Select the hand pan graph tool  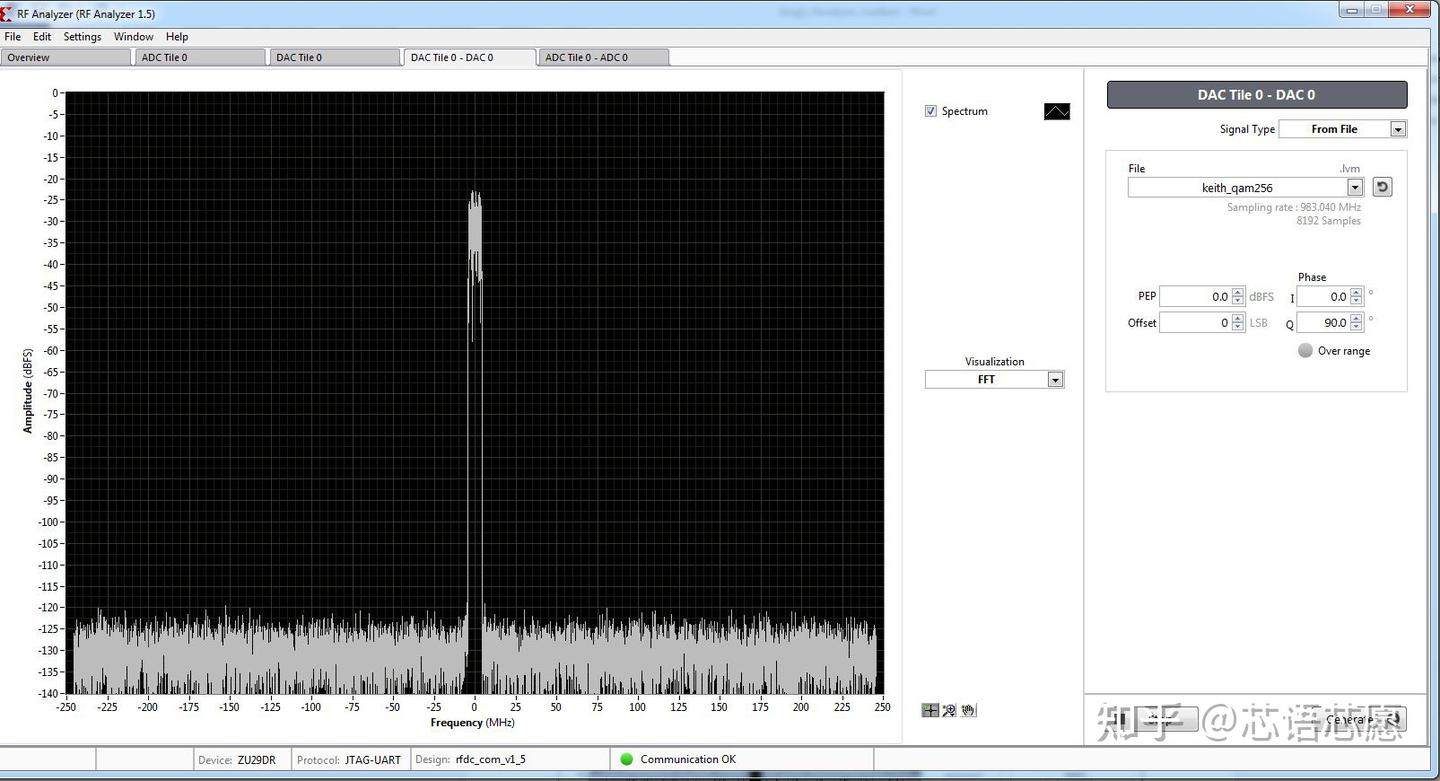click(x=968, y=710)
